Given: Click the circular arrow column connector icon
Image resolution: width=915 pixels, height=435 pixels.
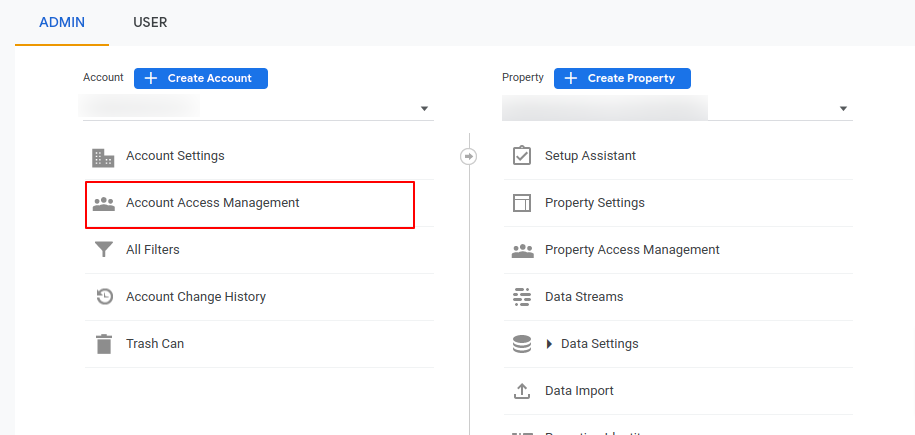Looking at the screenshot, I should click(469, 156).
